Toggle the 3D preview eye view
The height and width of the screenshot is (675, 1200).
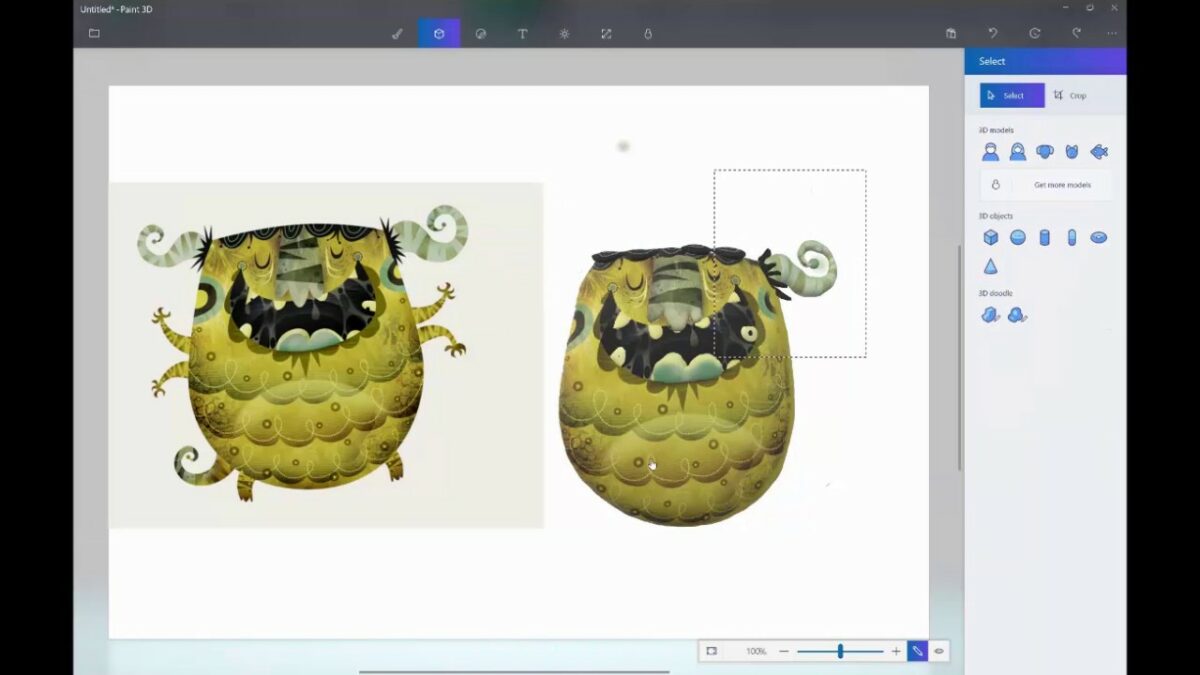click(939, 651)
